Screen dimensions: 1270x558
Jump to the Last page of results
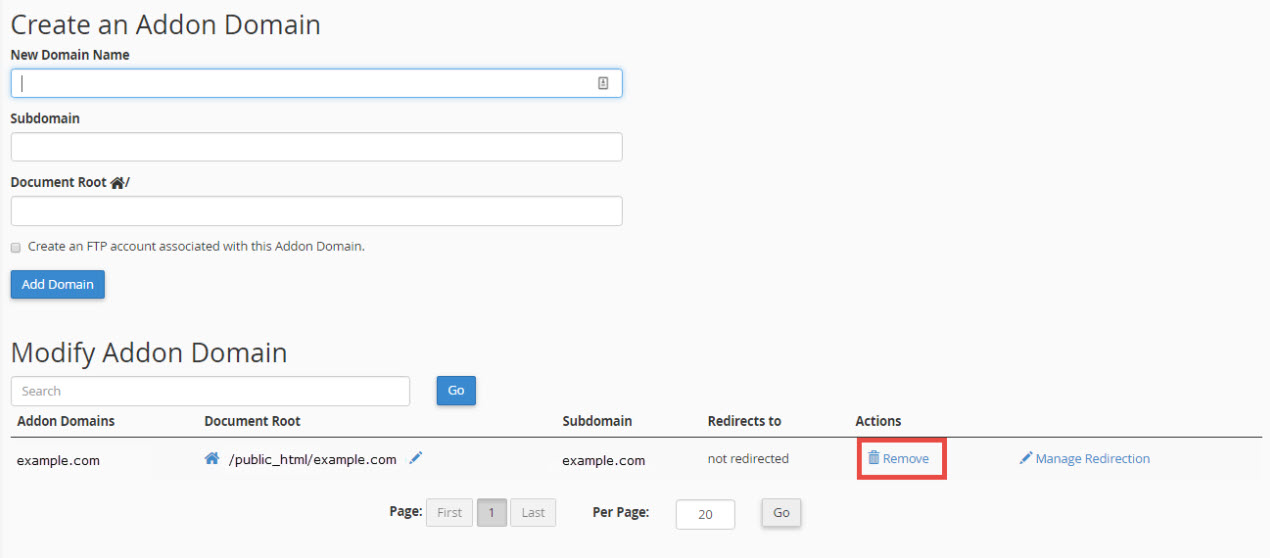point(533,513)
